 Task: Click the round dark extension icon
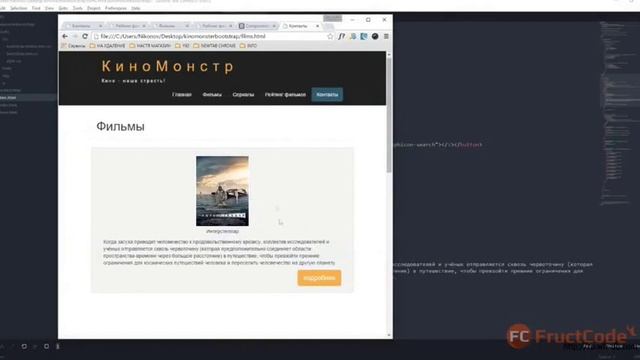[x=375, y=36]
